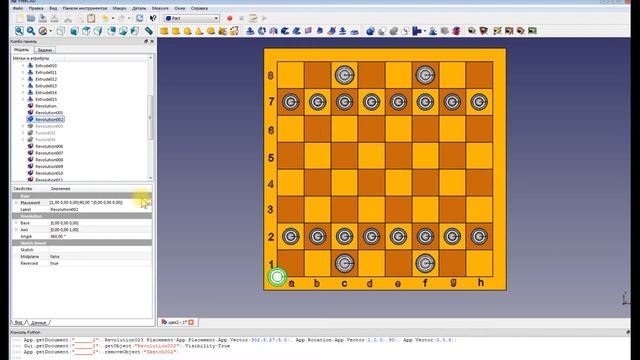Click the Rear view cube icon

111,31
